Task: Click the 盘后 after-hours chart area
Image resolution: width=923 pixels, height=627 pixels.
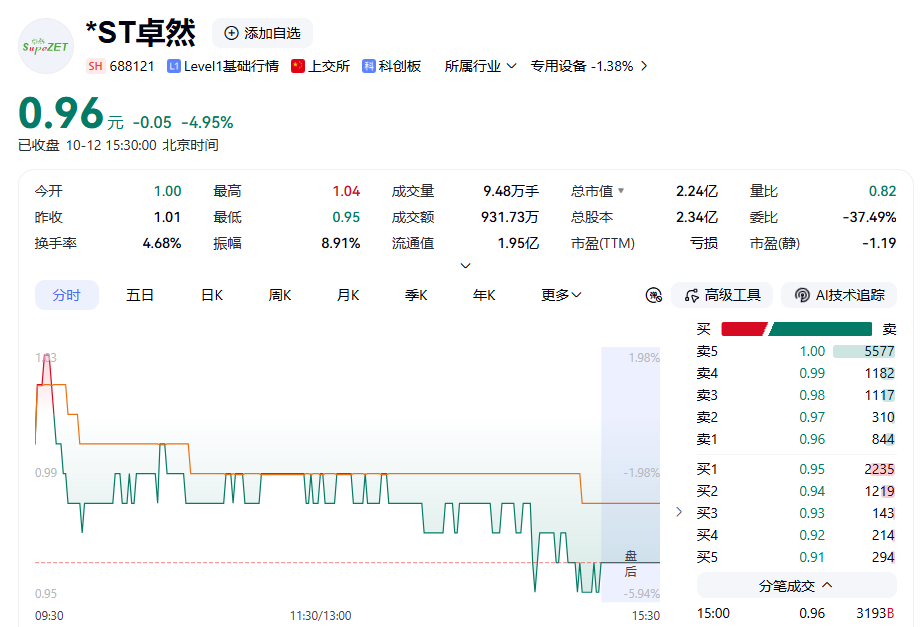Action: [x=630, y=474]
